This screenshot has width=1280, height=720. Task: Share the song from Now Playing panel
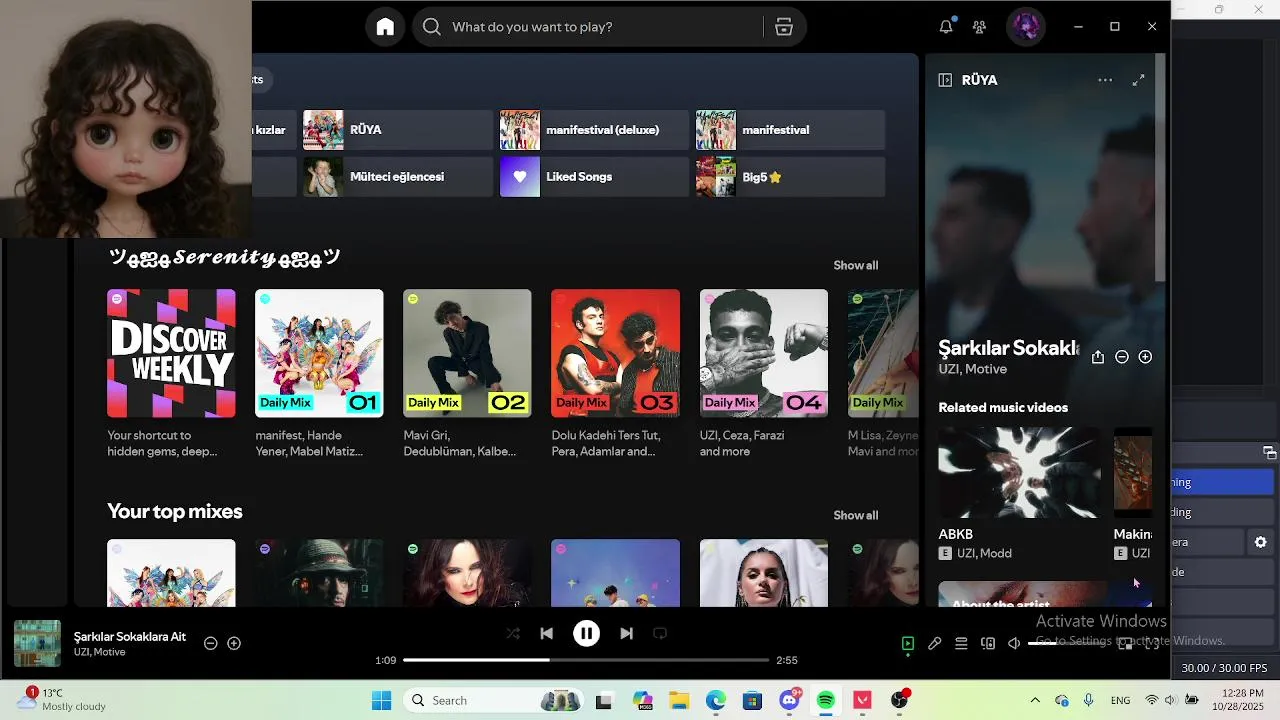(x=1098, y=357)
